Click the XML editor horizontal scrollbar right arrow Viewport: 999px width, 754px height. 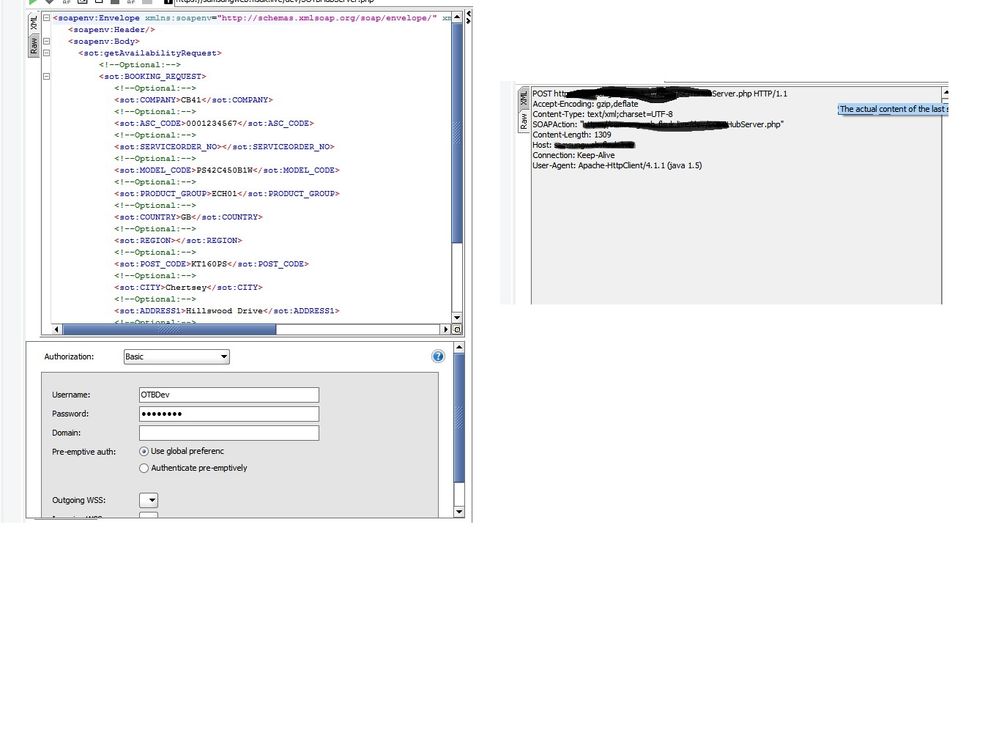445,330
